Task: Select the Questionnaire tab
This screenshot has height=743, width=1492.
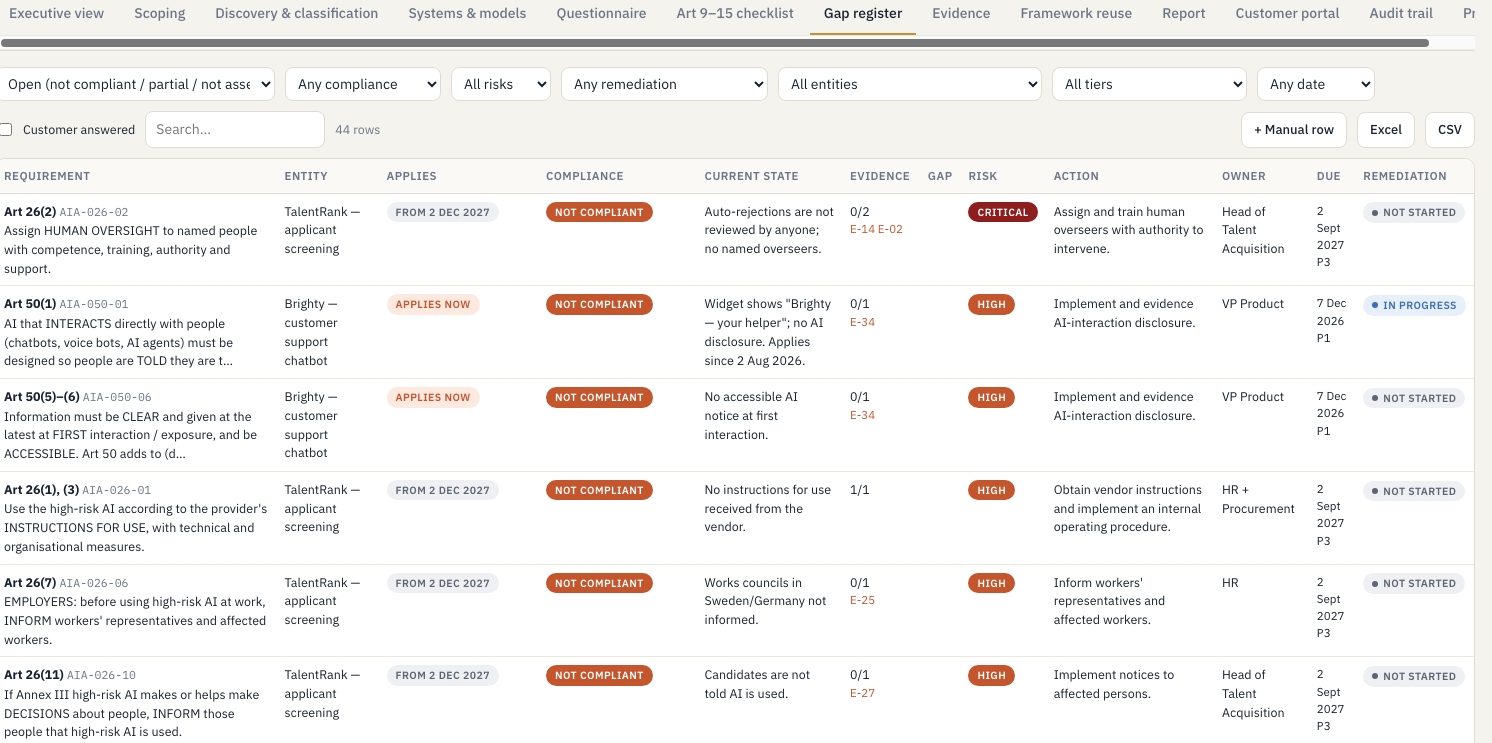Action: 601,14
